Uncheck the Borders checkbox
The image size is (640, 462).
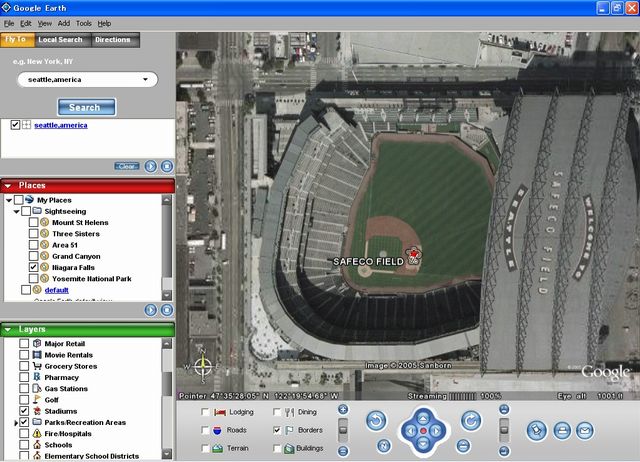coord(277,430)
